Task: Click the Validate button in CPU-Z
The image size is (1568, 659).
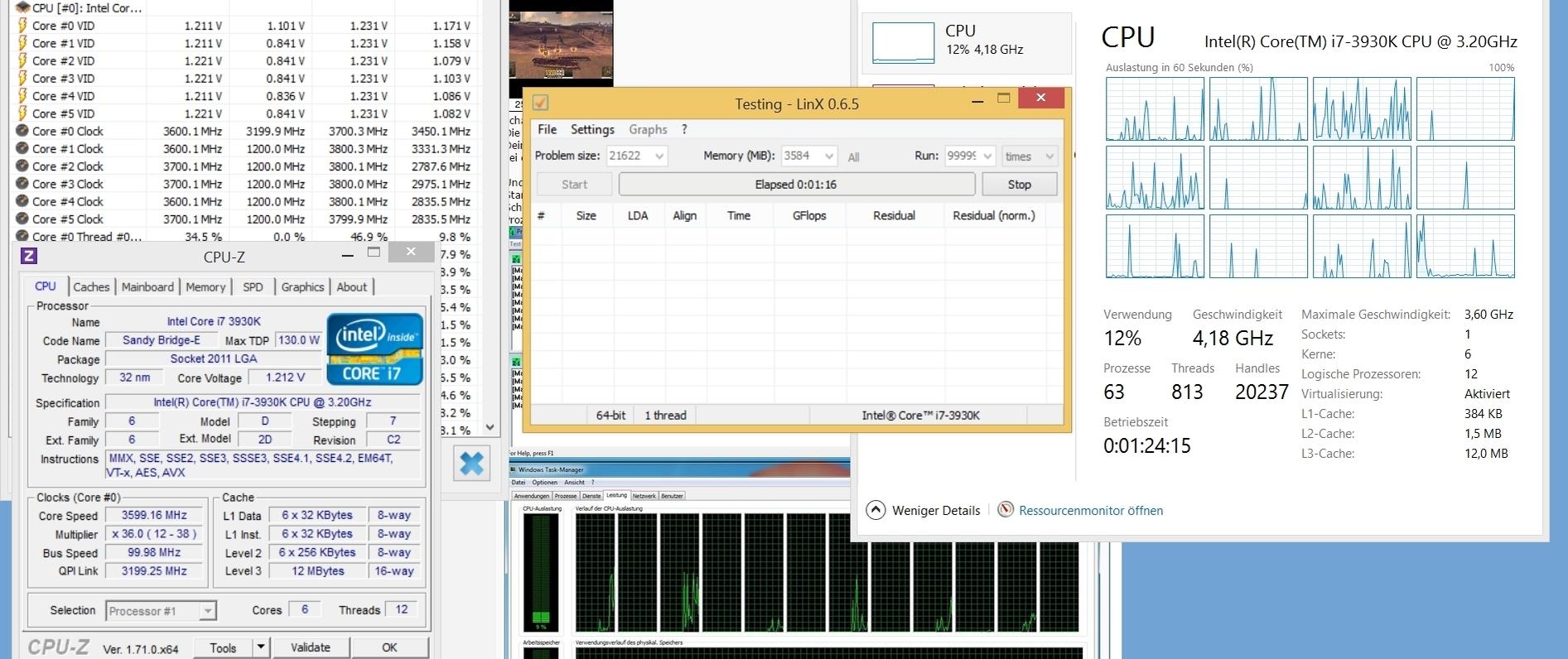Action: (x=311, y=647)
